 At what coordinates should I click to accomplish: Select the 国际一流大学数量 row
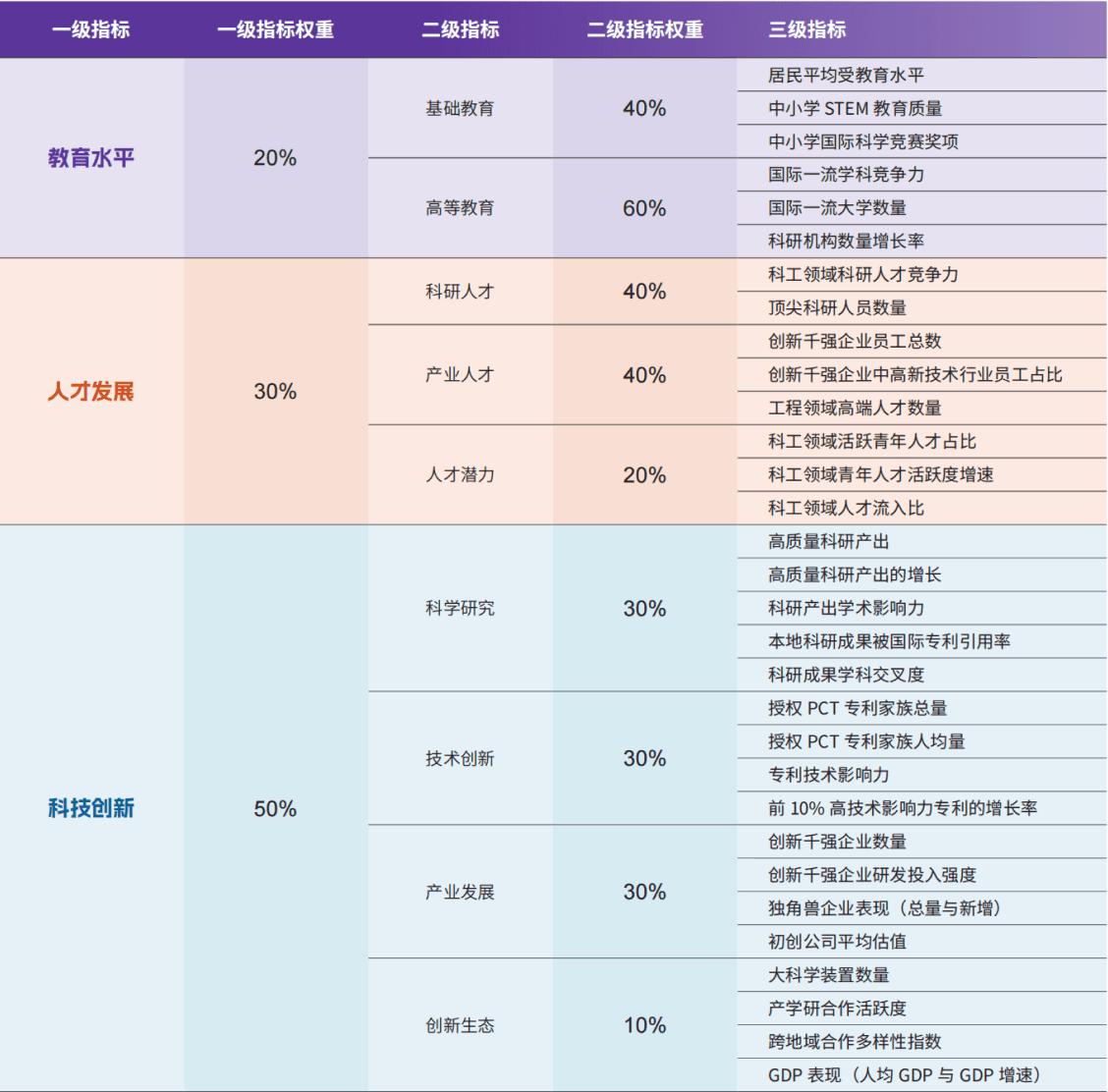click(x=837, y=208)
